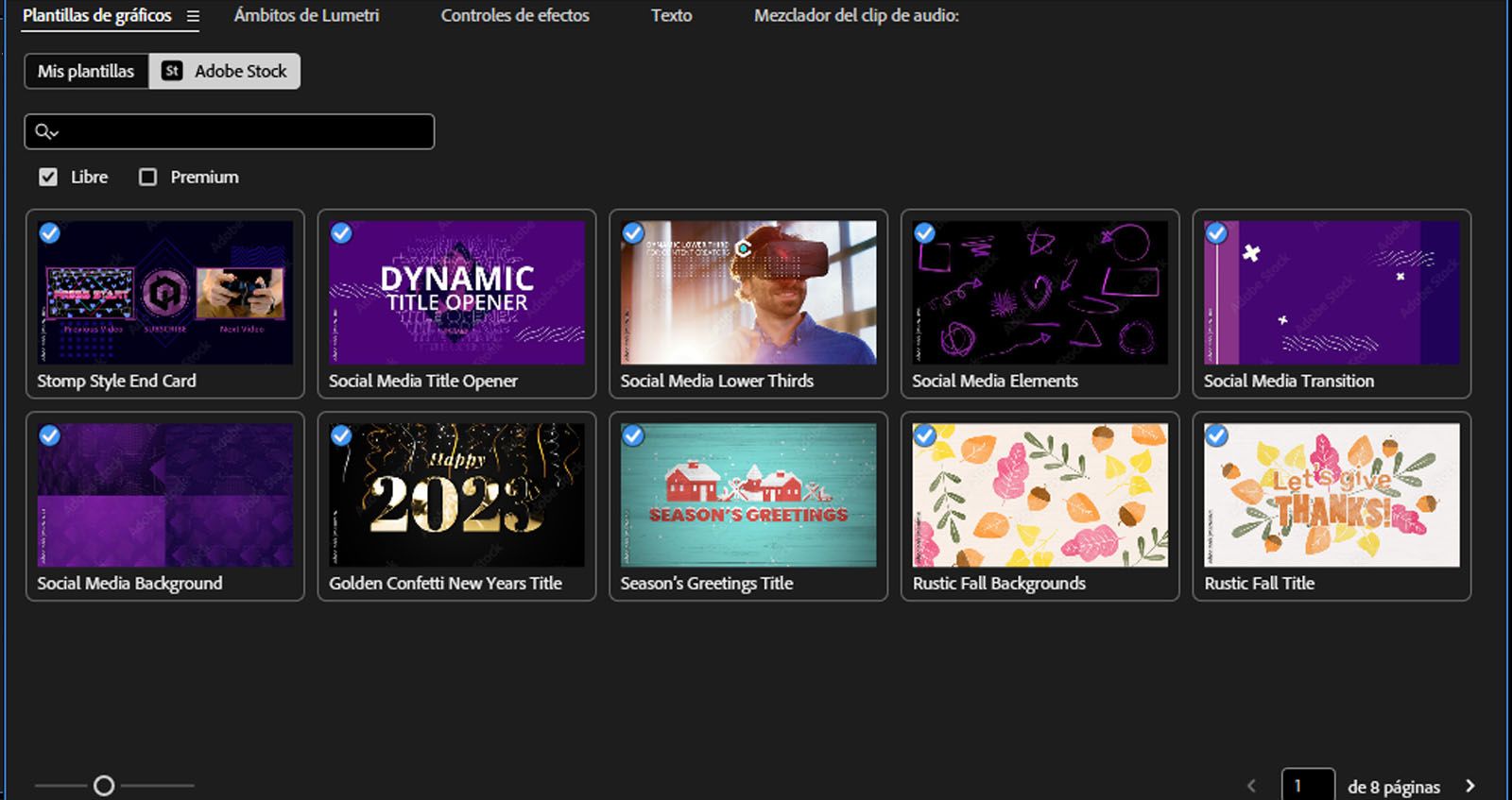Click the blue check badge on Social Media Background
The width and height of the screenshot is (1512, 800).
(x=50, y=435)
